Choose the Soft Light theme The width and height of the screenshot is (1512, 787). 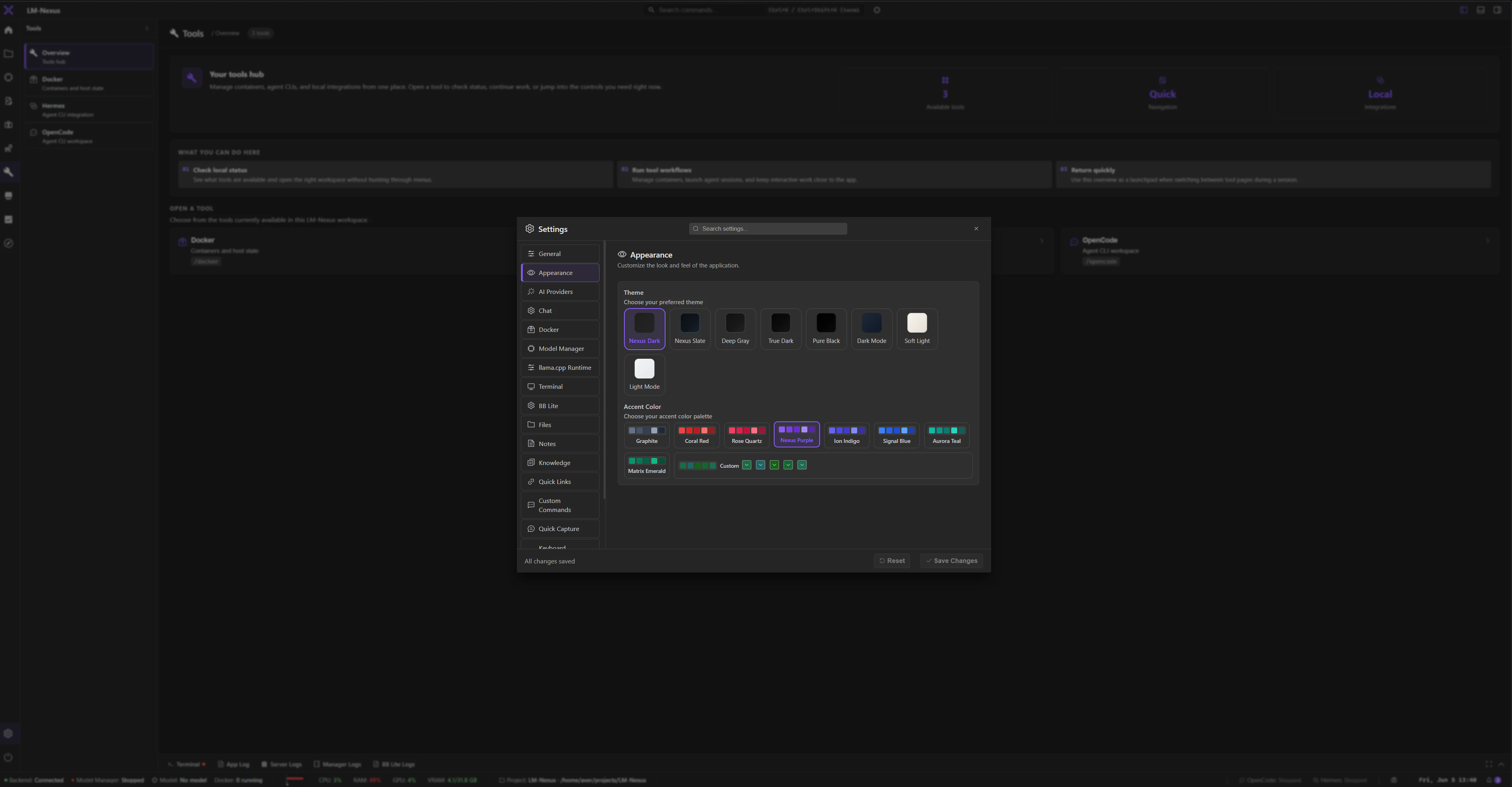click(x=917, y=329)
